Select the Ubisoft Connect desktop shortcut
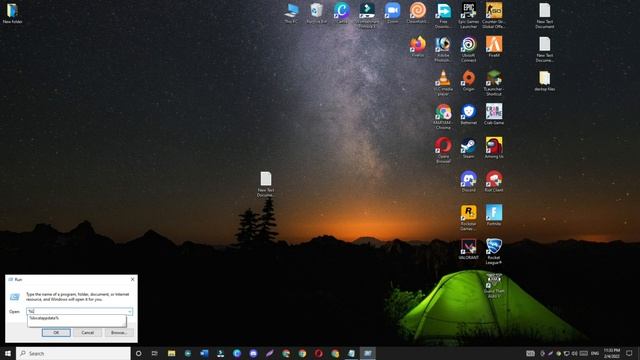640x360 pixels. pos(469,49)
